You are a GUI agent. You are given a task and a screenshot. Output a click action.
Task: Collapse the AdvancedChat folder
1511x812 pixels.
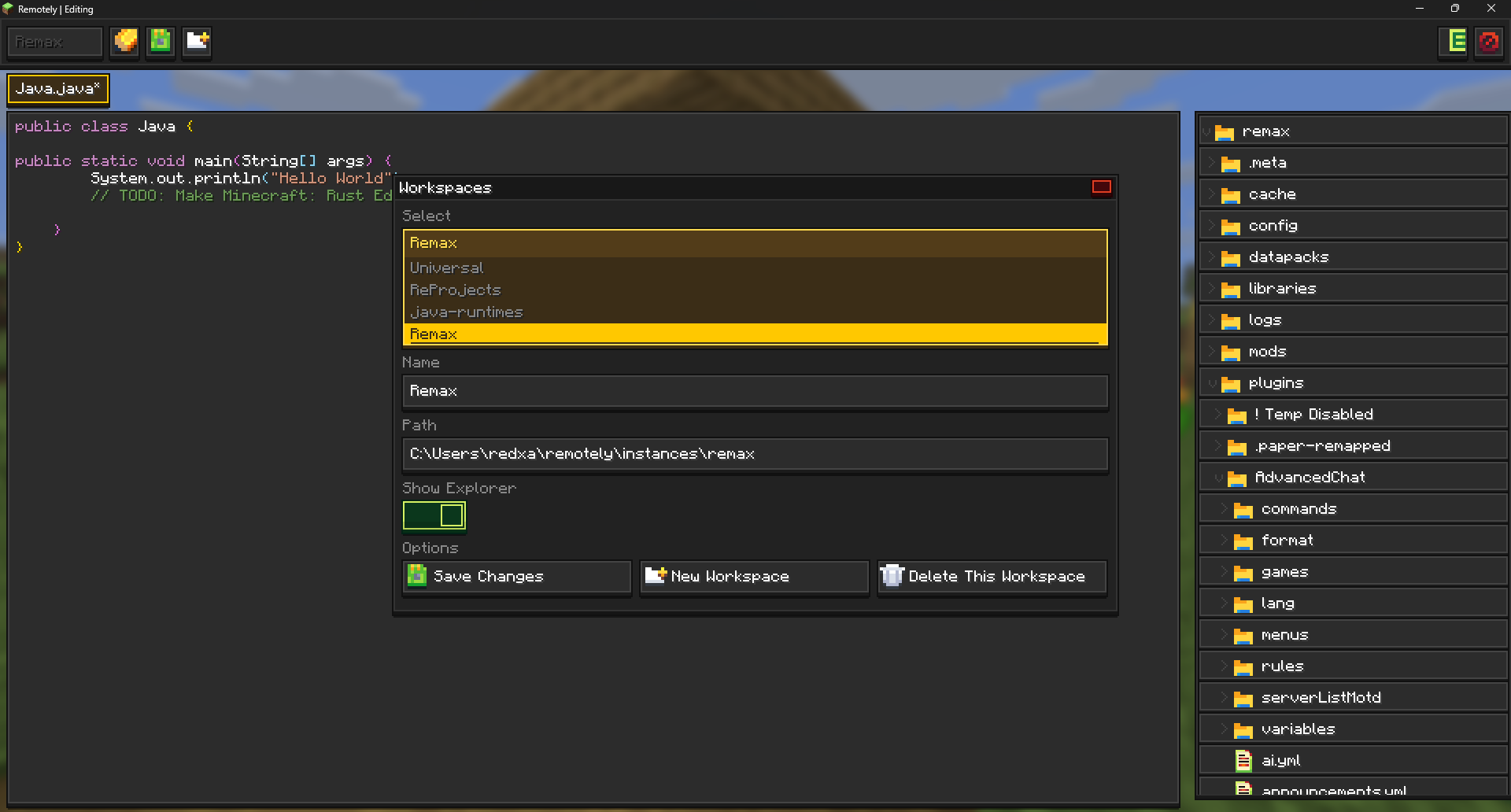pos(1218,478)
